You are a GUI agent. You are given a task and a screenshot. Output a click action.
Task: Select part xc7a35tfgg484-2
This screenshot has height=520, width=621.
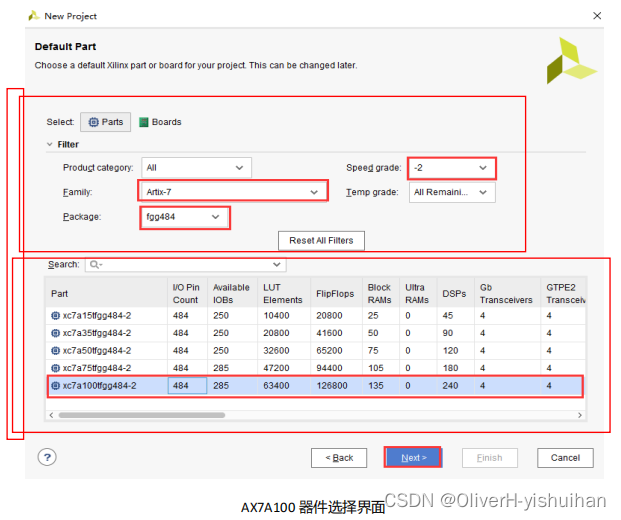tap(315, 333)
